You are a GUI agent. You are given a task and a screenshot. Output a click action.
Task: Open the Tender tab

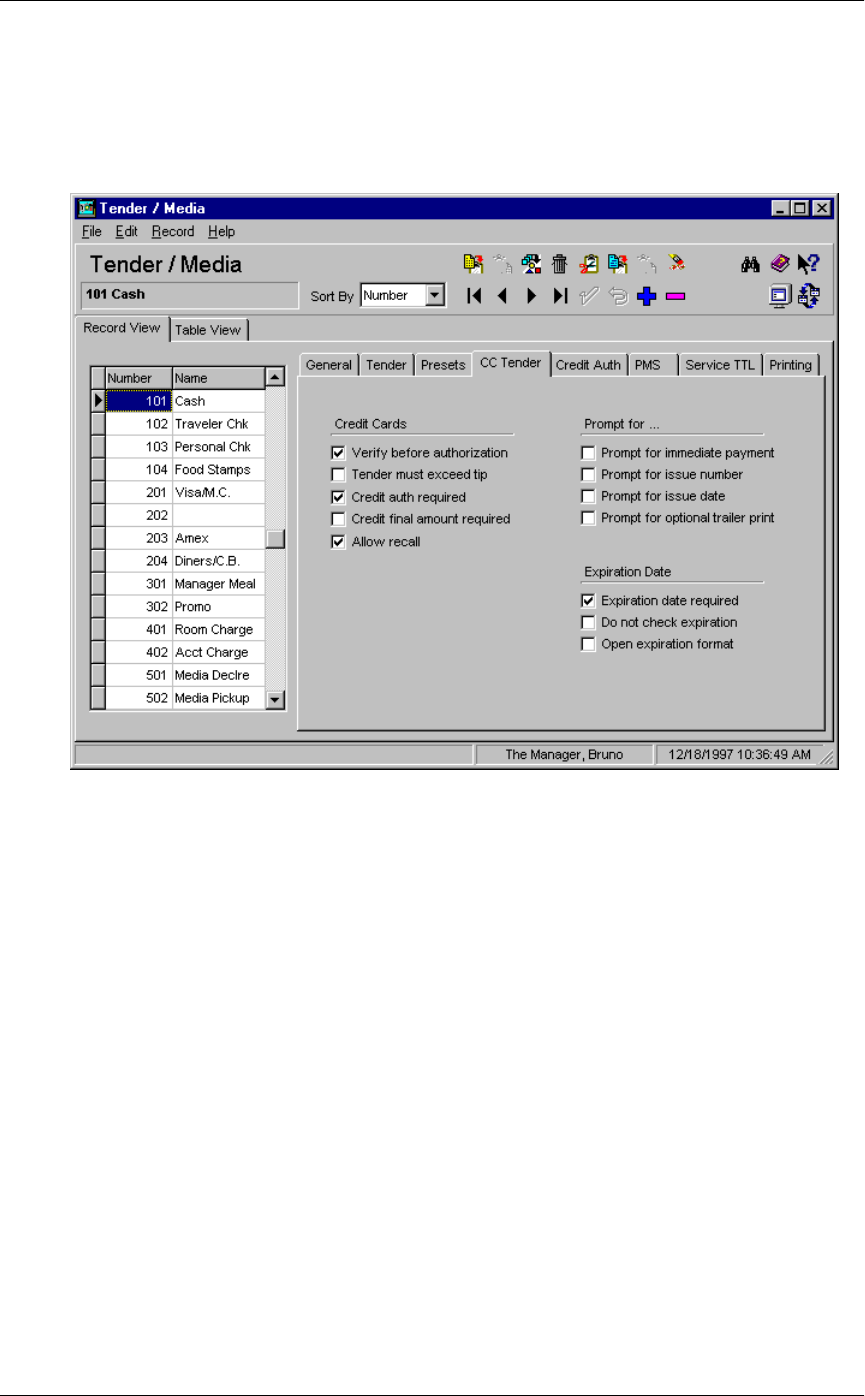[386, 365]
